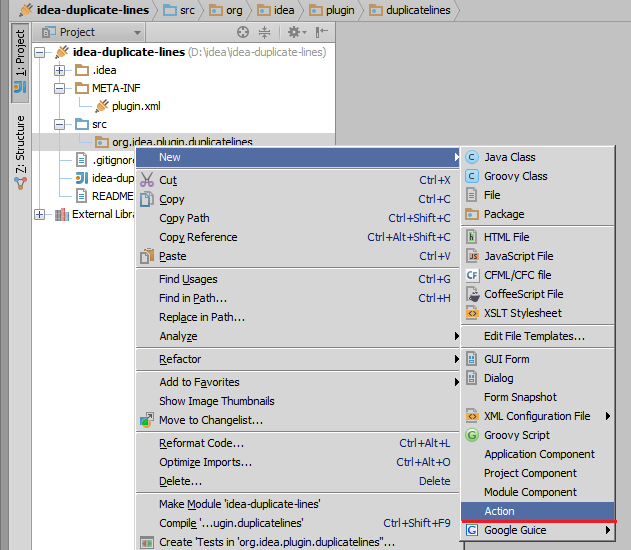Collapse the META-INF folder node
This screenshot has width=631, height=550.
point(60,88)
